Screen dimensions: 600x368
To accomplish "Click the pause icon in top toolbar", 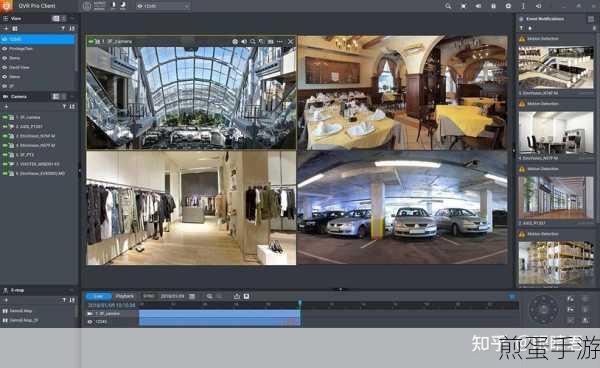I will [493, 6].
